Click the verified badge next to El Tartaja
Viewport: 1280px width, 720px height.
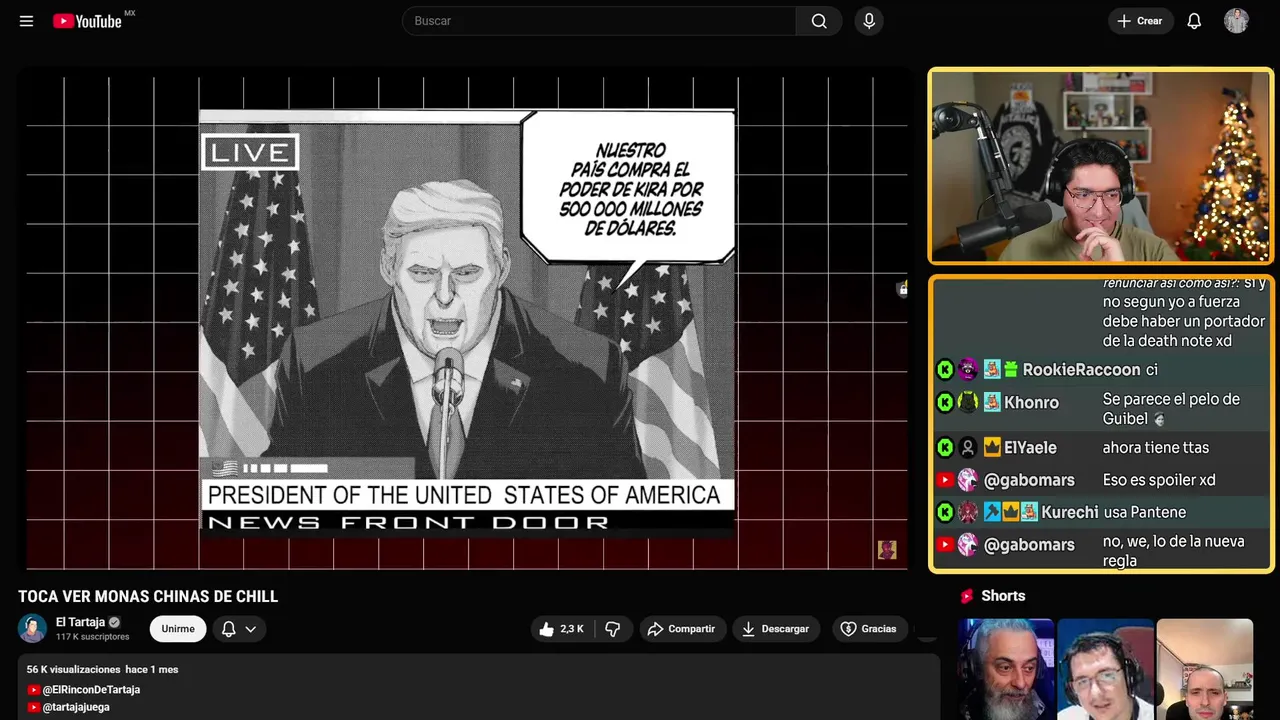114,622
